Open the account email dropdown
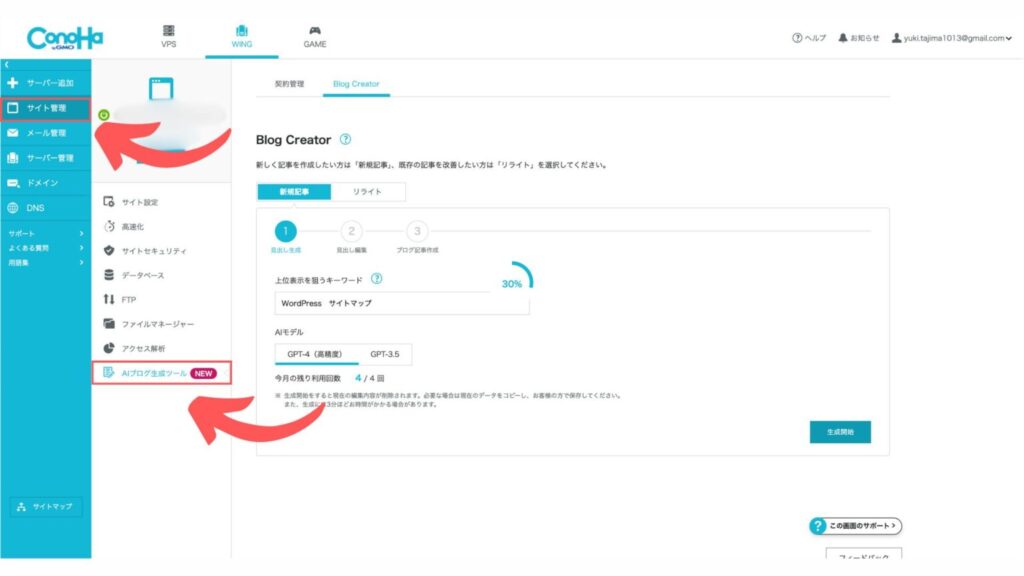The height and width of the screenshot is (576, 1024). pos(952,38)
